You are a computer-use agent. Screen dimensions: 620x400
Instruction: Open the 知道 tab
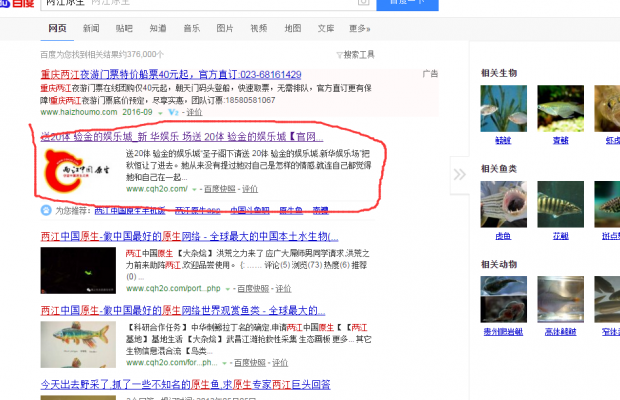pos(158,28)
